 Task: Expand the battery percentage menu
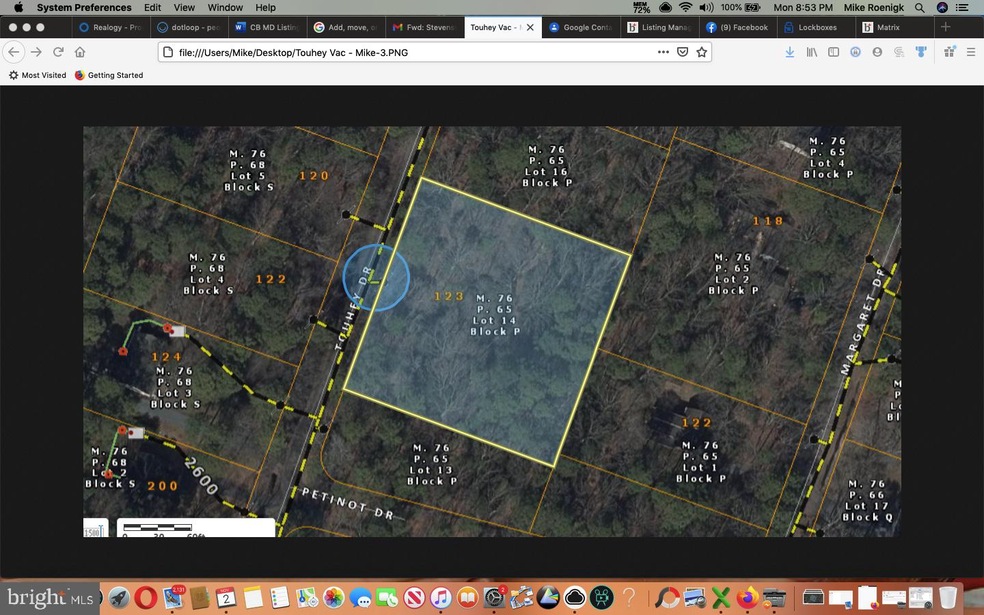(x=731, y=7)
